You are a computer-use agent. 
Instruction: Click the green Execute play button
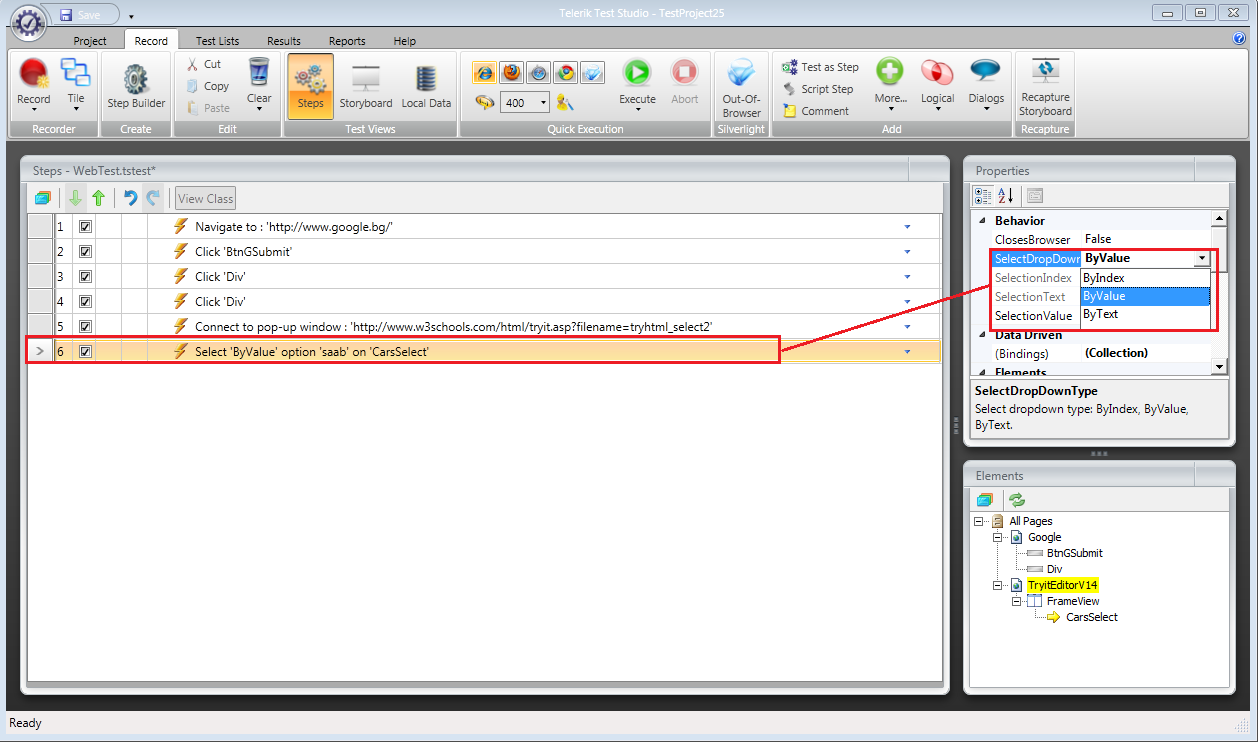[637, 75]
